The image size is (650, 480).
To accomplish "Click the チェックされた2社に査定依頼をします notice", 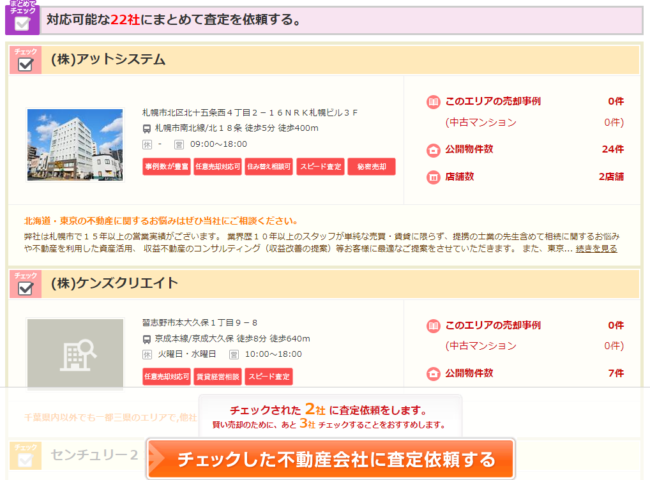I will click(x=328, y=410).
